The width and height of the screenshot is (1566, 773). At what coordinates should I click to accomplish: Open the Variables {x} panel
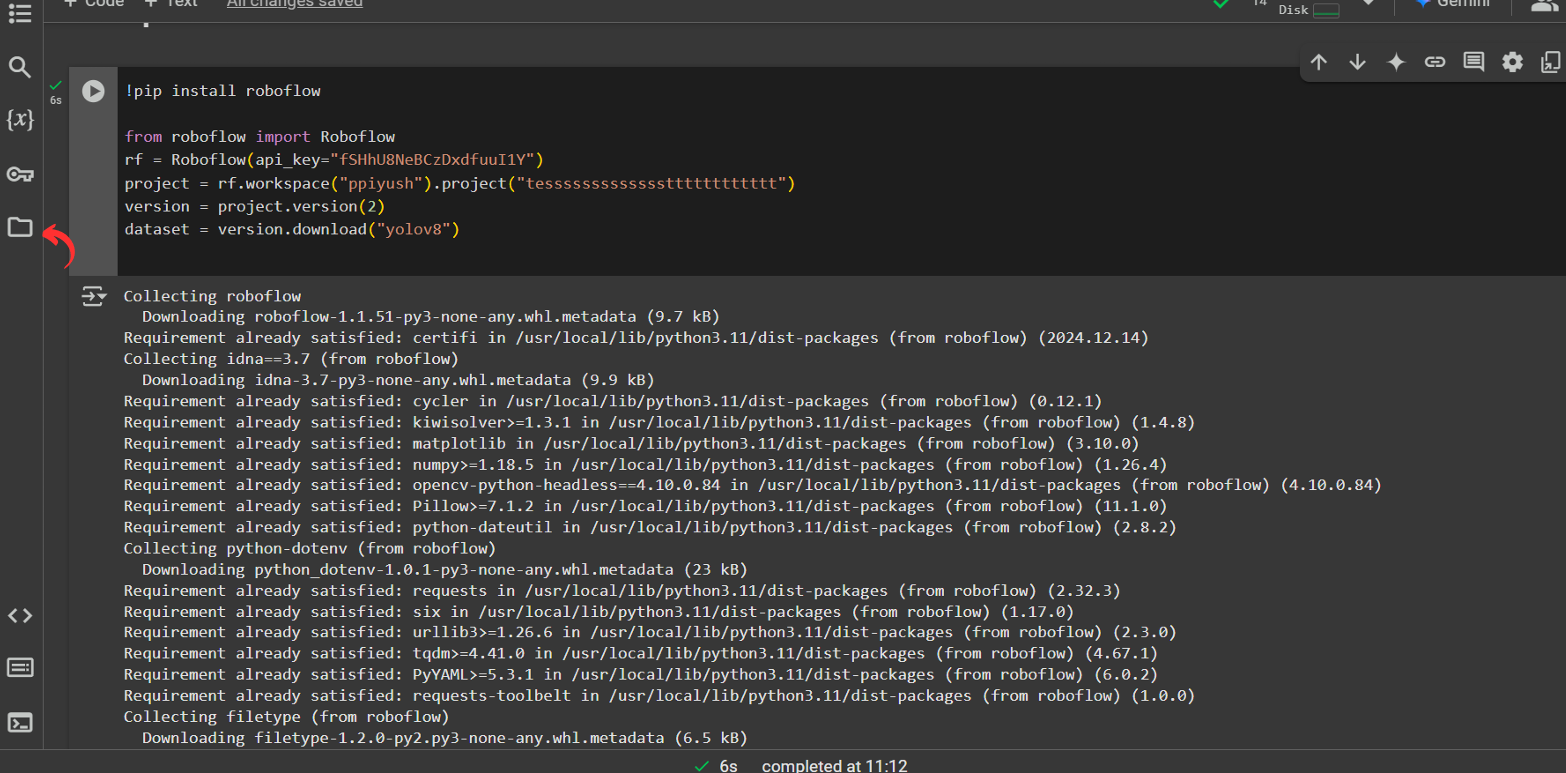pyautogui.click(x=20, y=120)
